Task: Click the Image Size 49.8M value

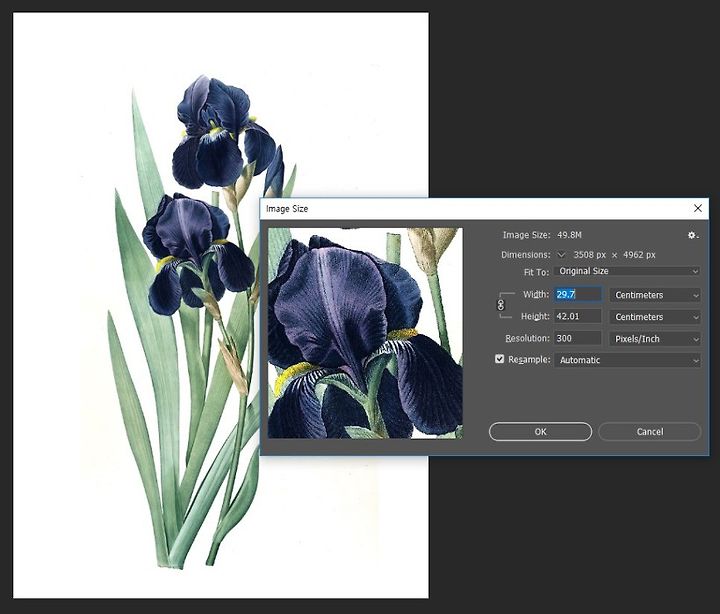Action: (x=569, y=235)
